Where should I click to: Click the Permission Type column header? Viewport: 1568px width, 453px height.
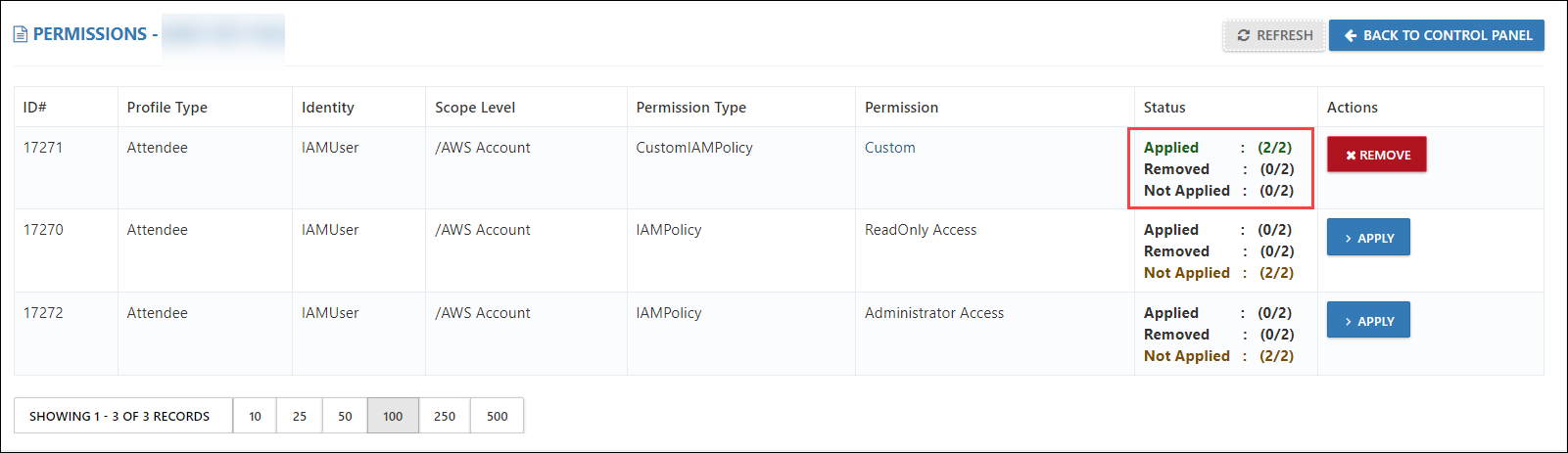(x=691, y=108)
